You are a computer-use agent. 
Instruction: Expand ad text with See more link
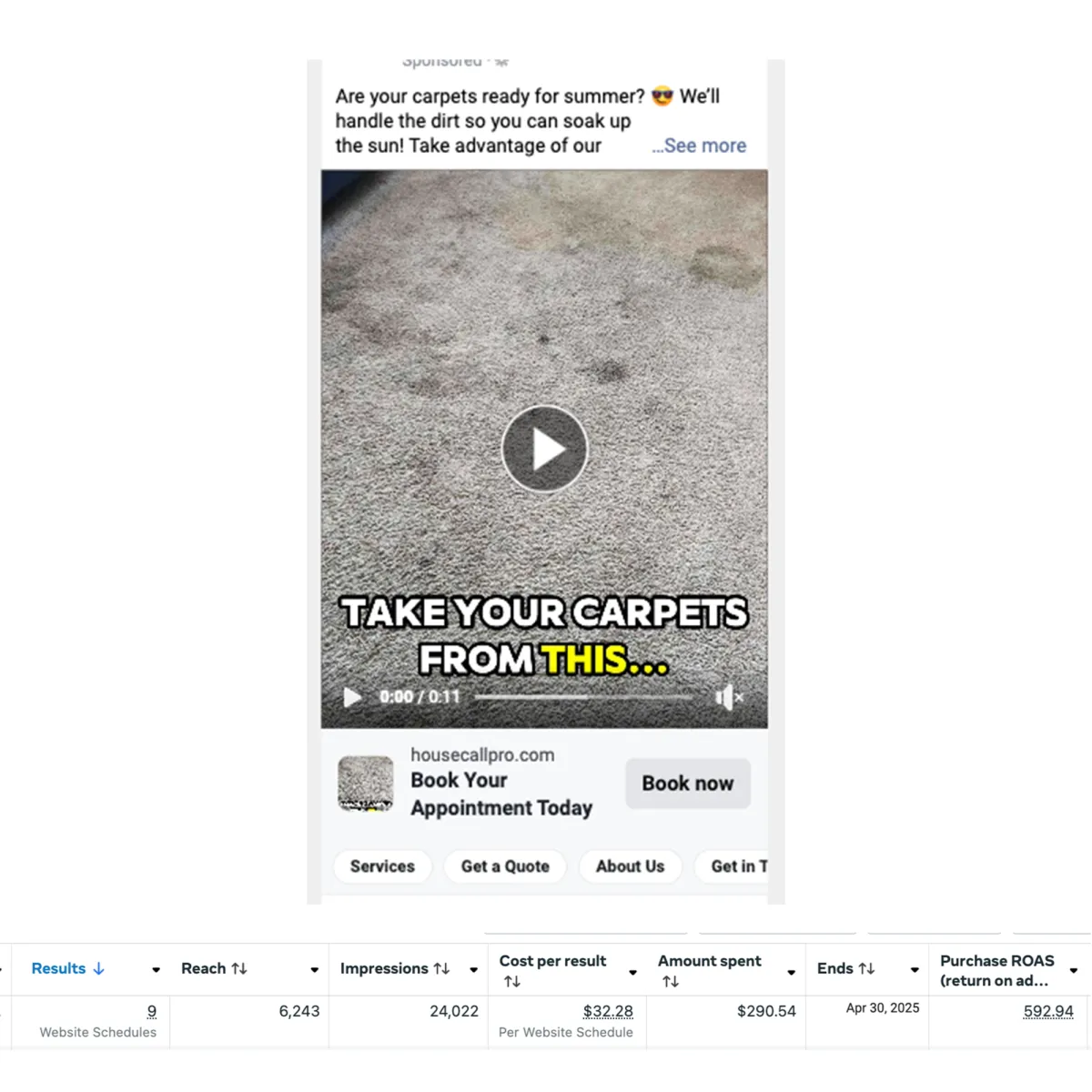tap(699, 146)
